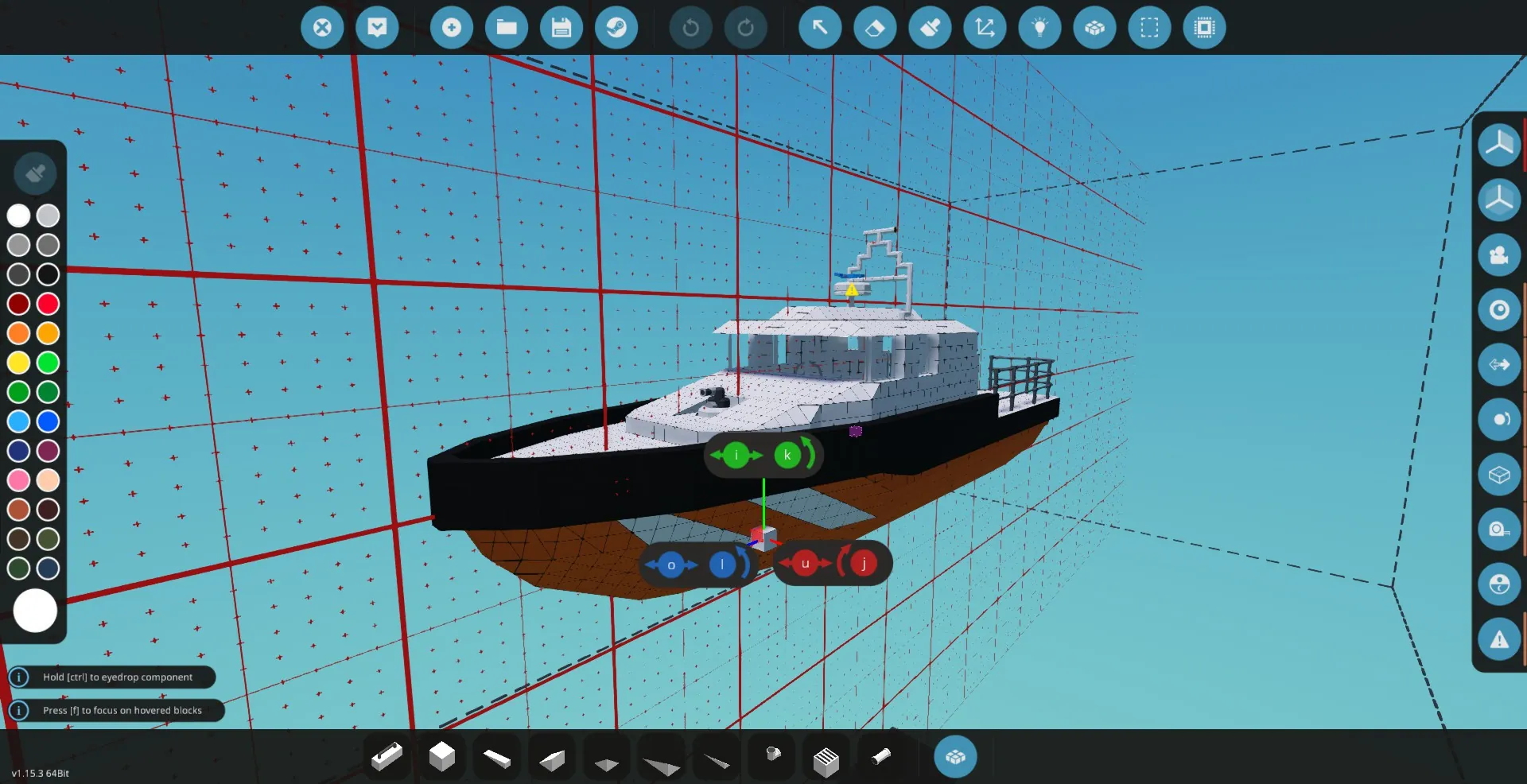The width and height of the screenshot is (1527, 784).
Task: Toggle the warning triangle display button
Action: click(1499, 639)
